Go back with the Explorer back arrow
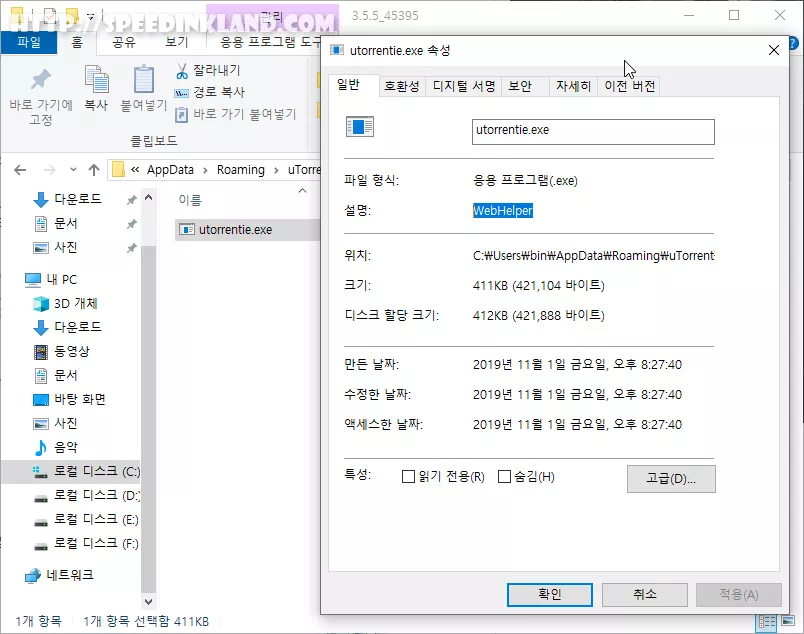 [20, 170]
